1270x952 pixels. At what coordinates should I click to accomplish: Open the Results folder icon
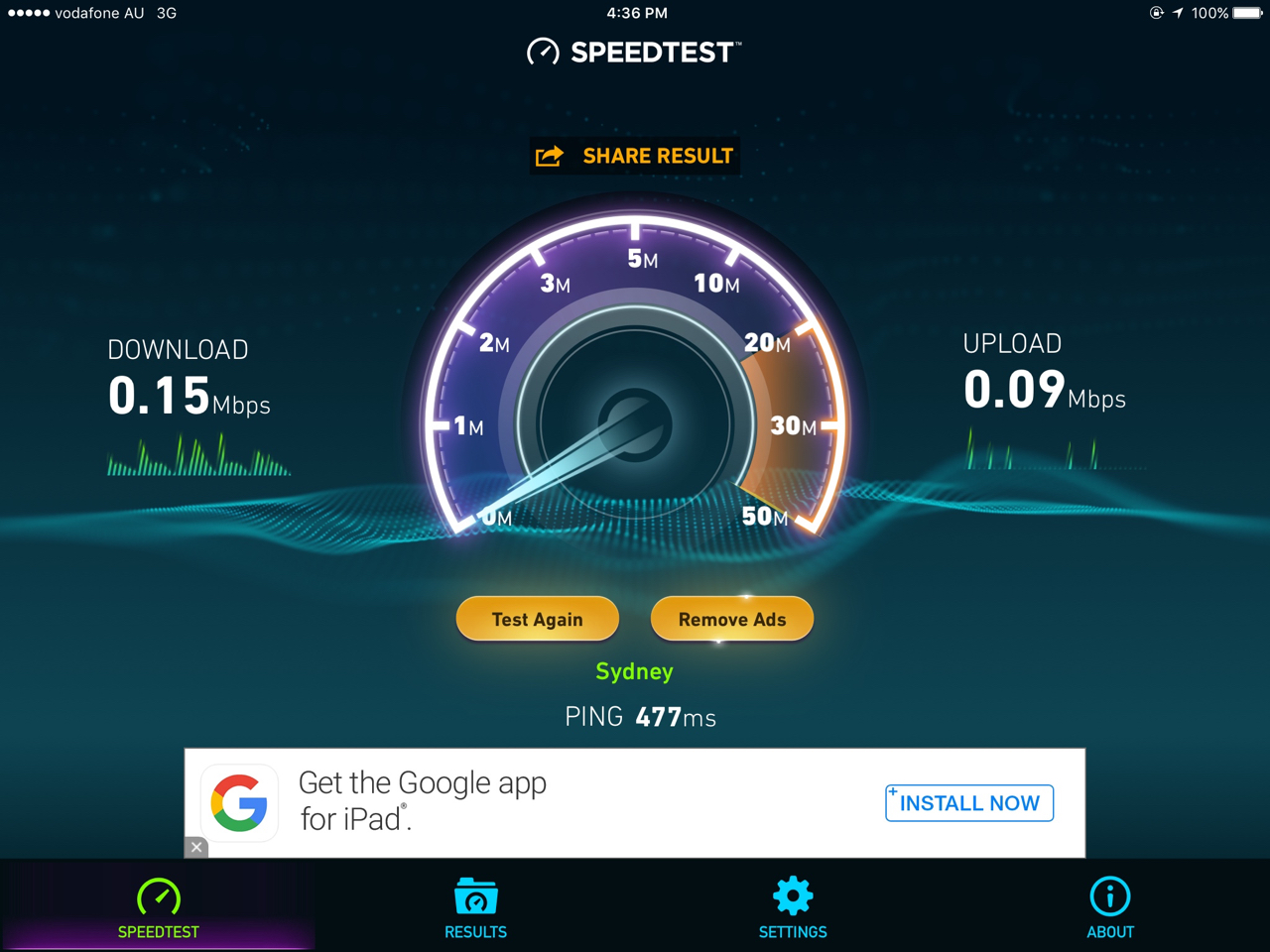pos(475,896)
